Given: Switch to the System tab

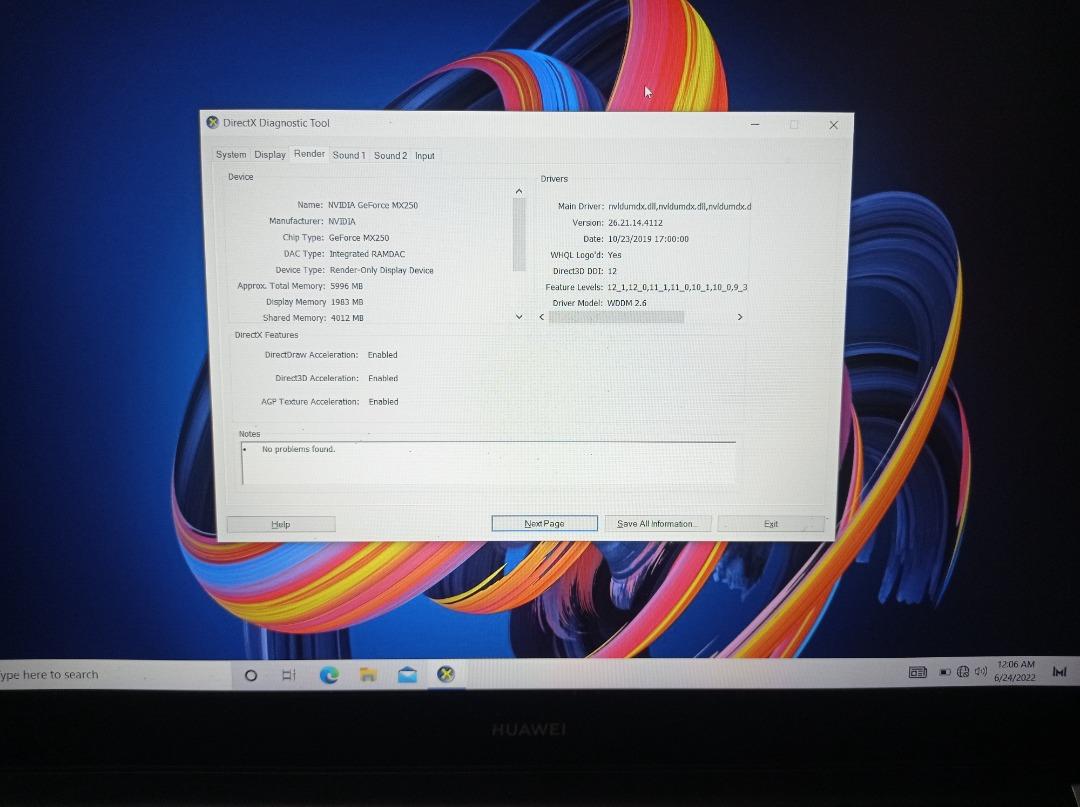Looking at the screenshot, I should 231,155.
